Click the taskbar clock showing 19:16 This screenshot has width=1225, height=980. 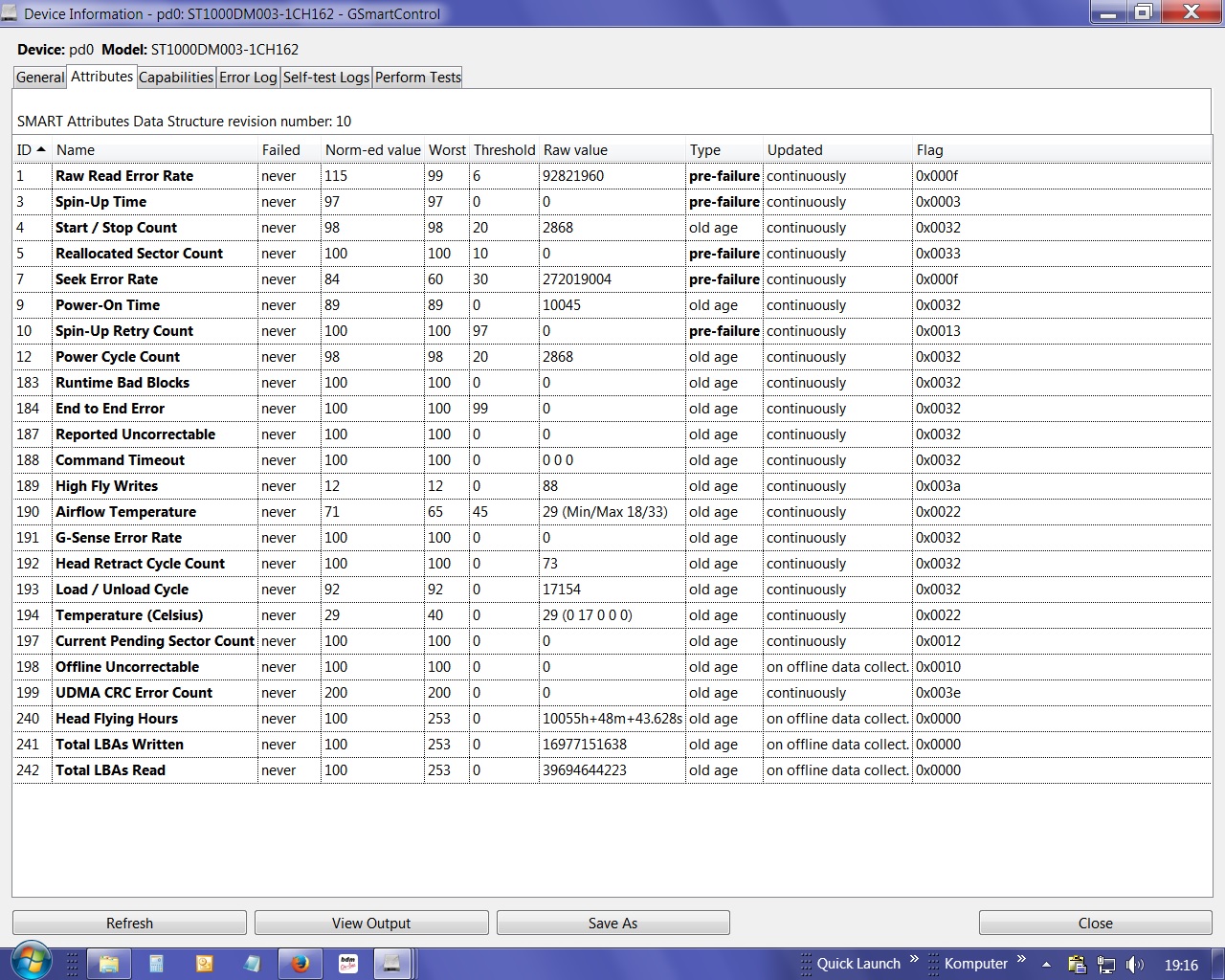(x=1181, y=965)
